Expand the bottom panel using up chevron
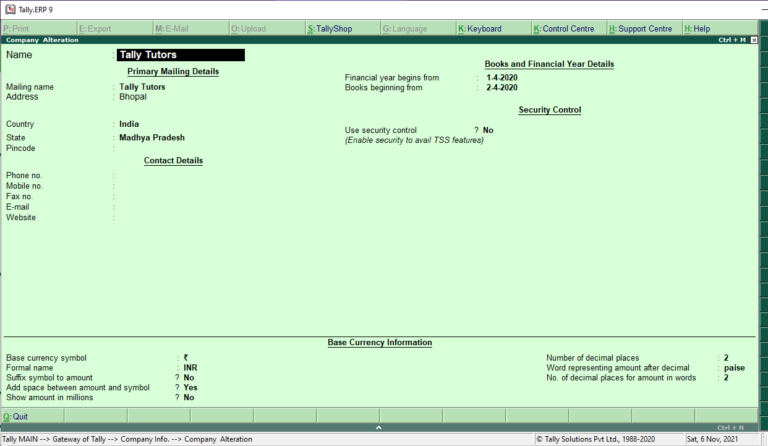This screenshot has height=446, width=768. (378, 427)
